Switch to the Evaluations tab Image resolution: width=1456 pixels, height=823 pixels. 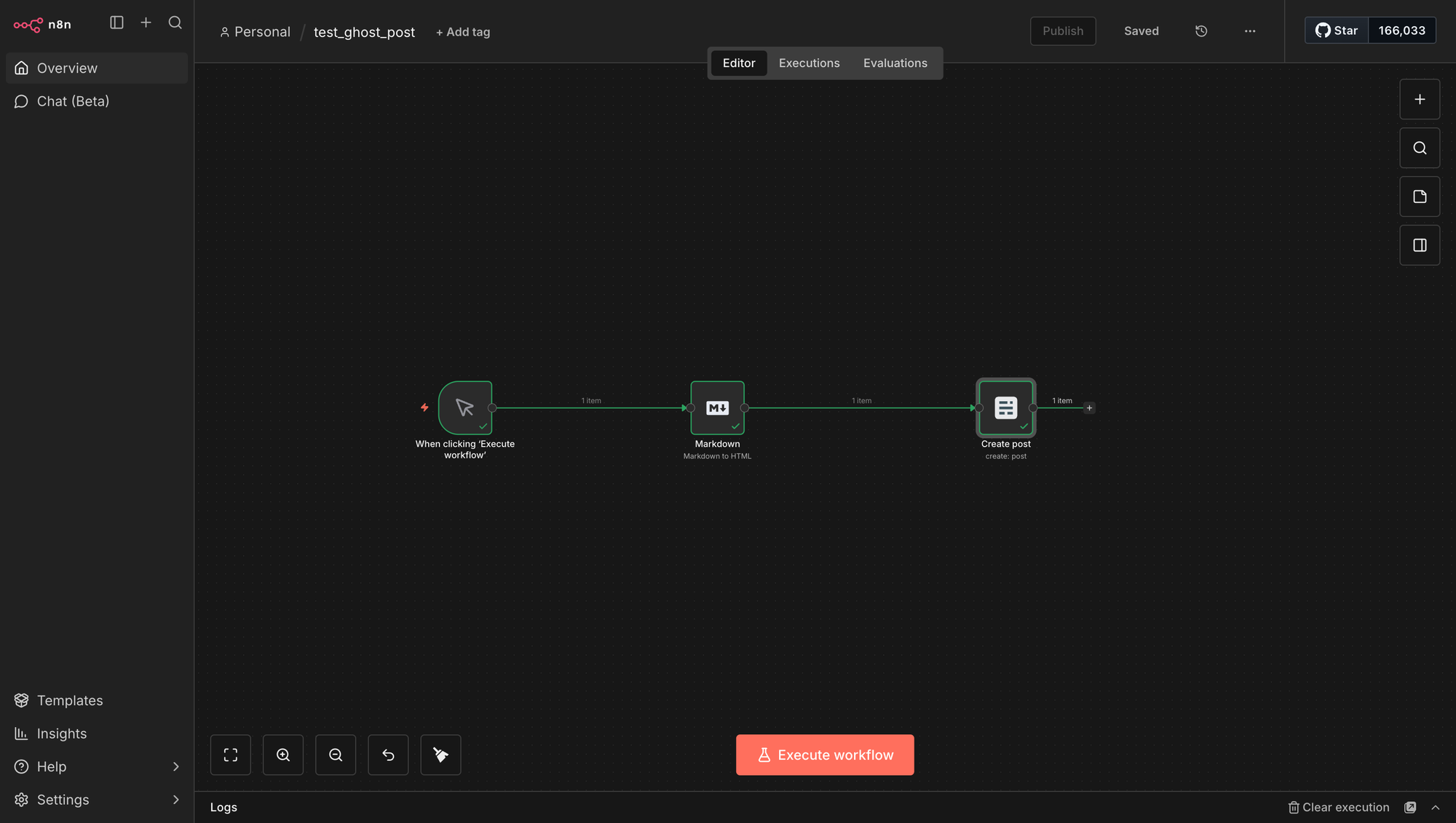point(895,63)
